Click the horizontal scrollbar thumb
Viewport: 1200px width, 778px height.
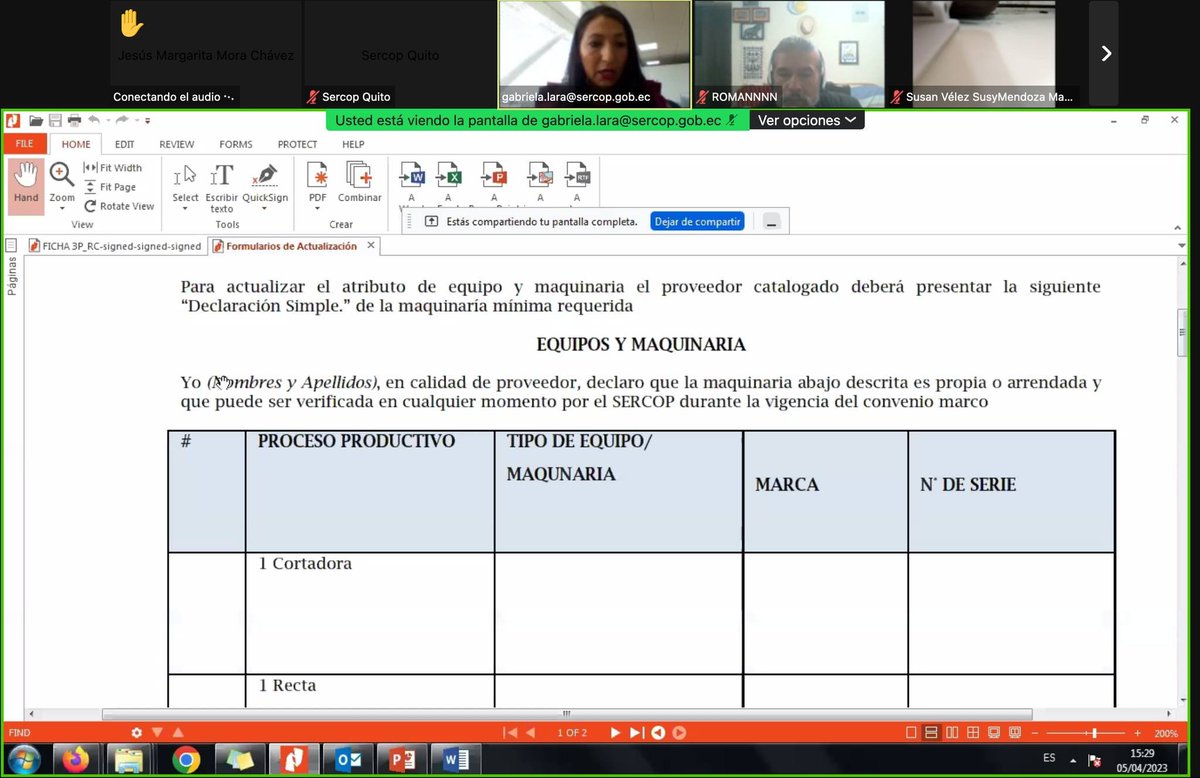tap(567, 714)
